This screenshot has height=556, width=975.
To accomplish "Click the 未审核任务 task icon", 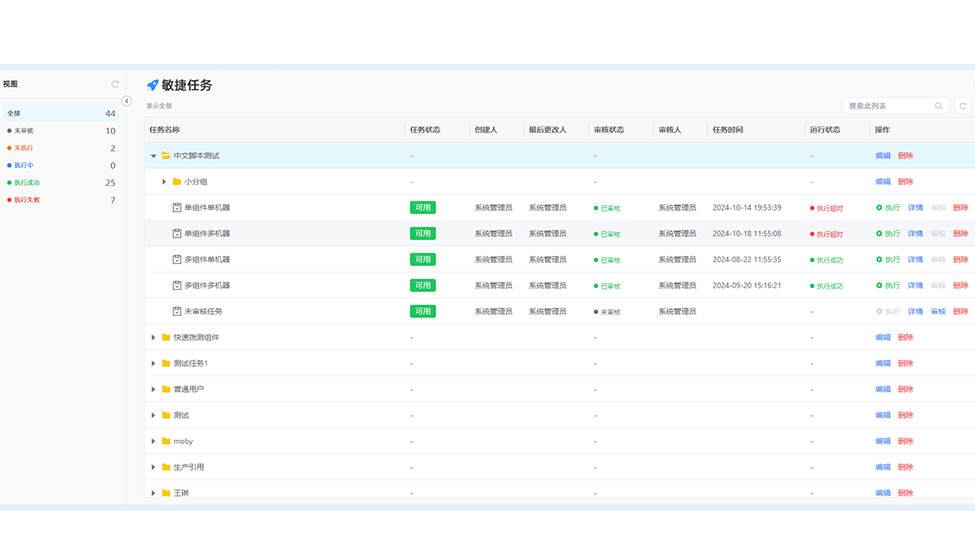I will pyautogui.click(x=177, y=311).
